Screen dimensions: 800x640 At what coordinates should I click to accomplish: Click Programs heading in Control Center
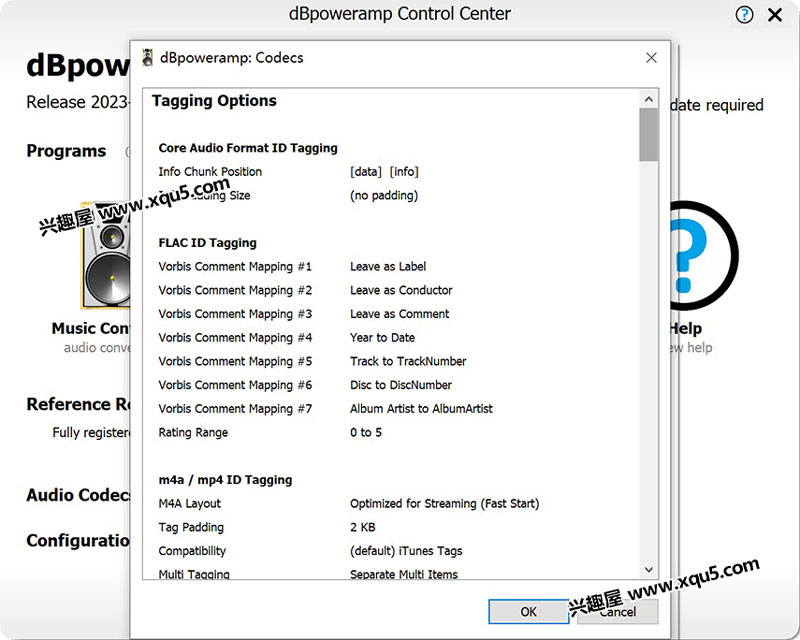[x=66, y=151]
